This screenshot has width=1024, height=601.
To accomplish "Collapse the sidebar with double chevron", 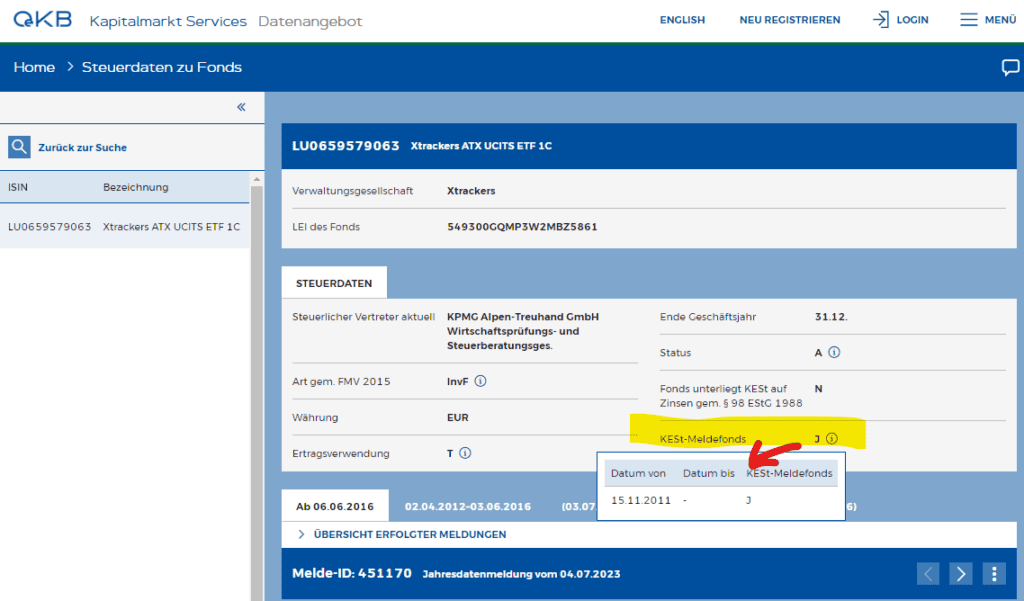I will coord(241,107).
